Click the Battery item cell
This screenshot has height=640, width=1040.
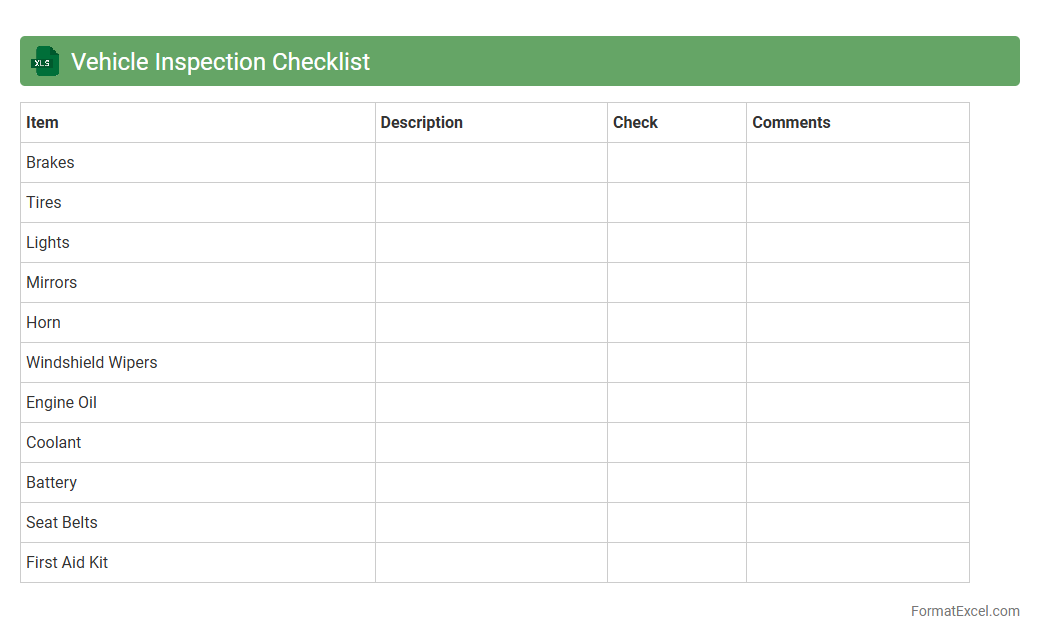(x=51, y=482)
